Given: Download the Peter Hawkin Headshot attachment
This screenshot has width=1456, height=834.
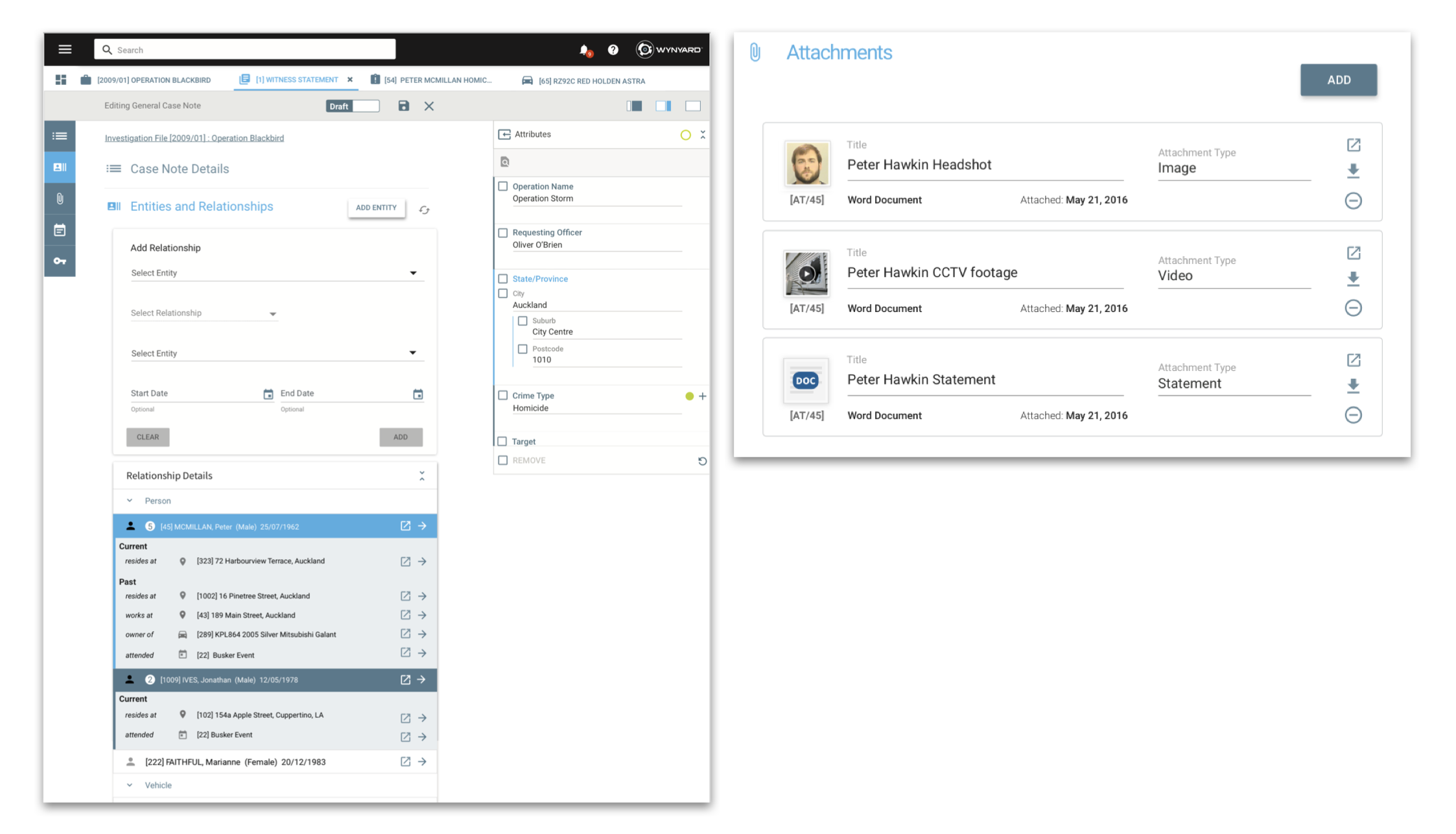Looking at the screenshot, I should 1353,171.
